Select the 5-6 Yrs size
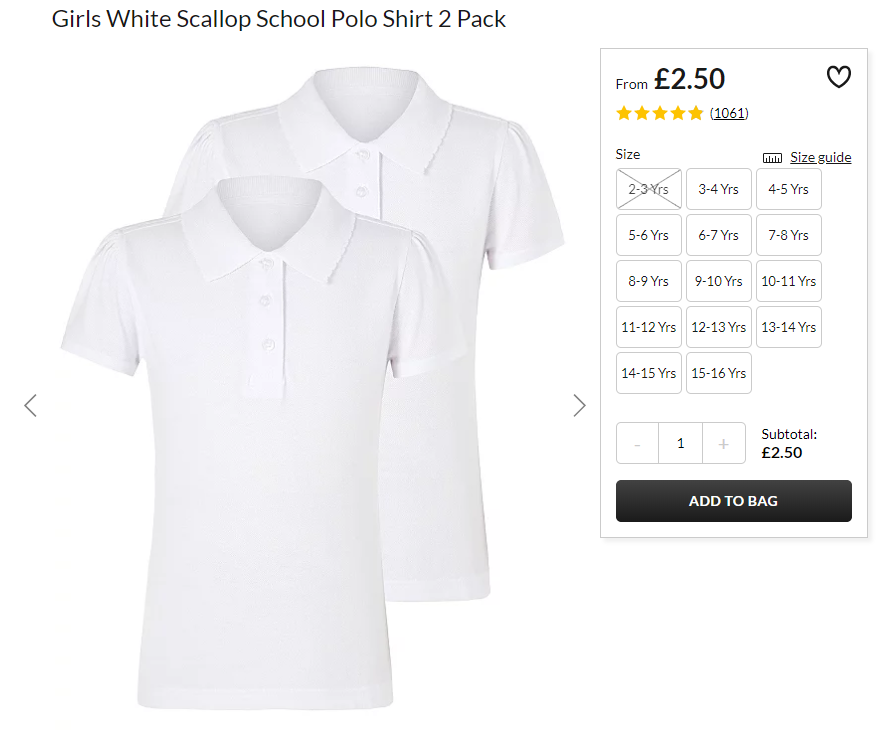This screenshot has width=896, height=734. [x=649, y=235]
